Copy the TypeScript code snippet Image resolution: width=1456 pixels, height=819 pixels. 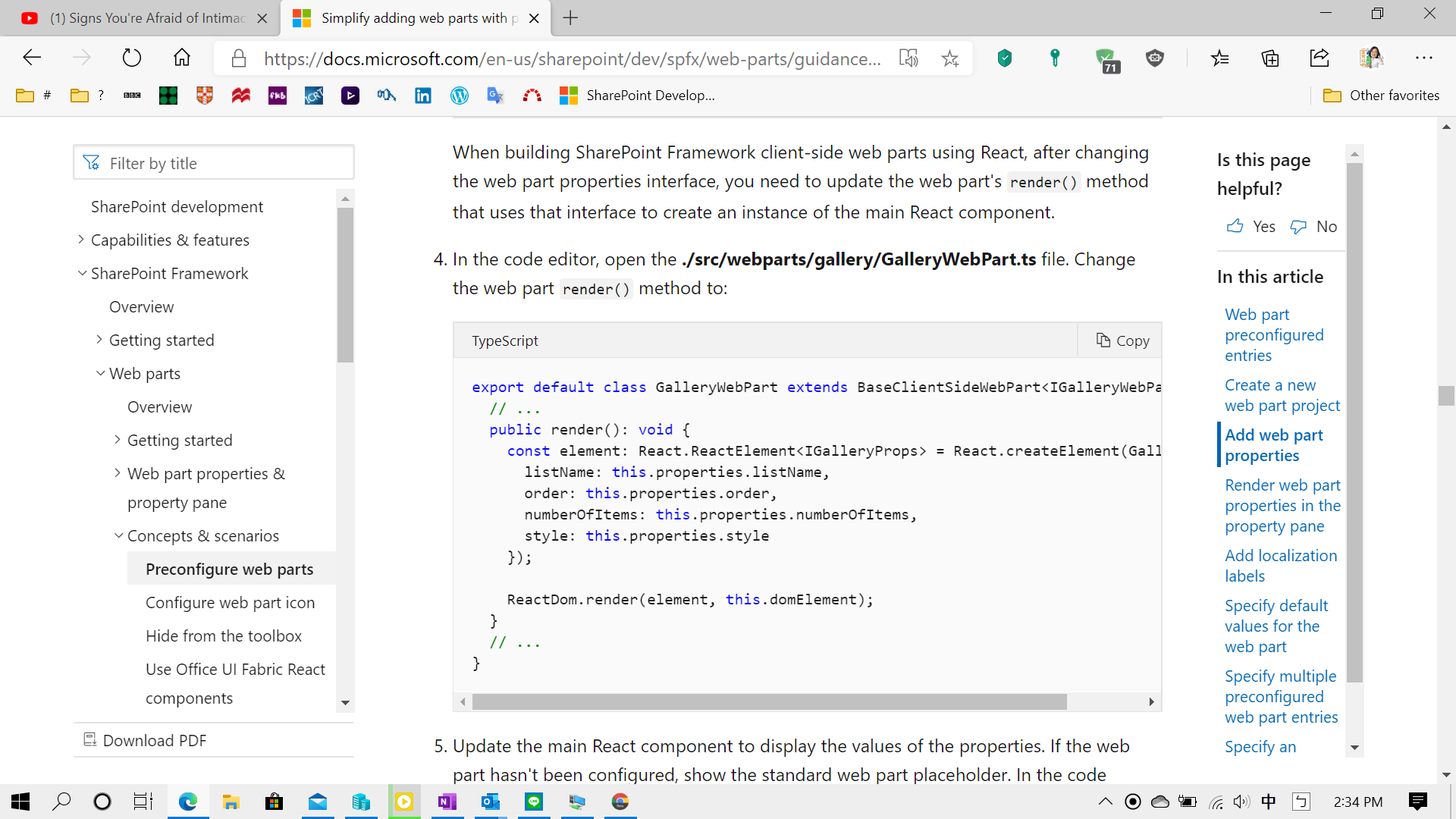point(1122,340)
